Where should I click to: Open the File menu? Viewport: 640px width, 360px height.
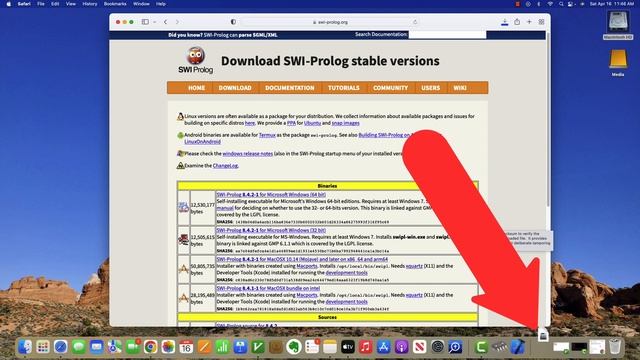[x=41, y=4]
